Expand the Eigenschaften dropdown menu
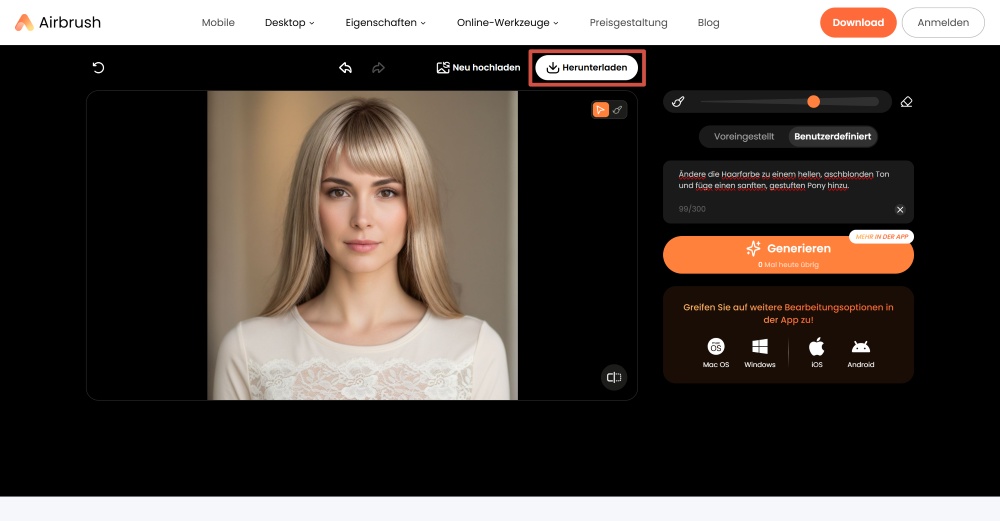 (385, 22)
